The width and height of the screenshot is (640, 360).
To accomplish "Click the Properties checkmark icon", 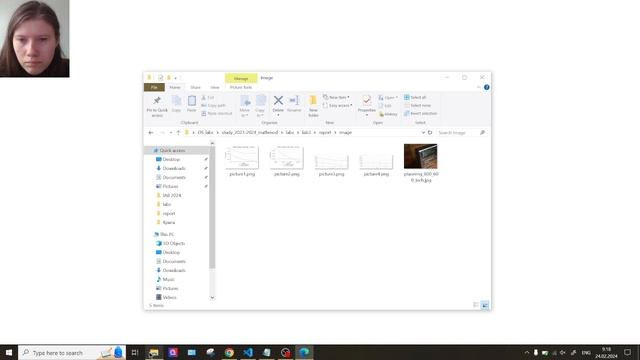I will pos(367,100).
